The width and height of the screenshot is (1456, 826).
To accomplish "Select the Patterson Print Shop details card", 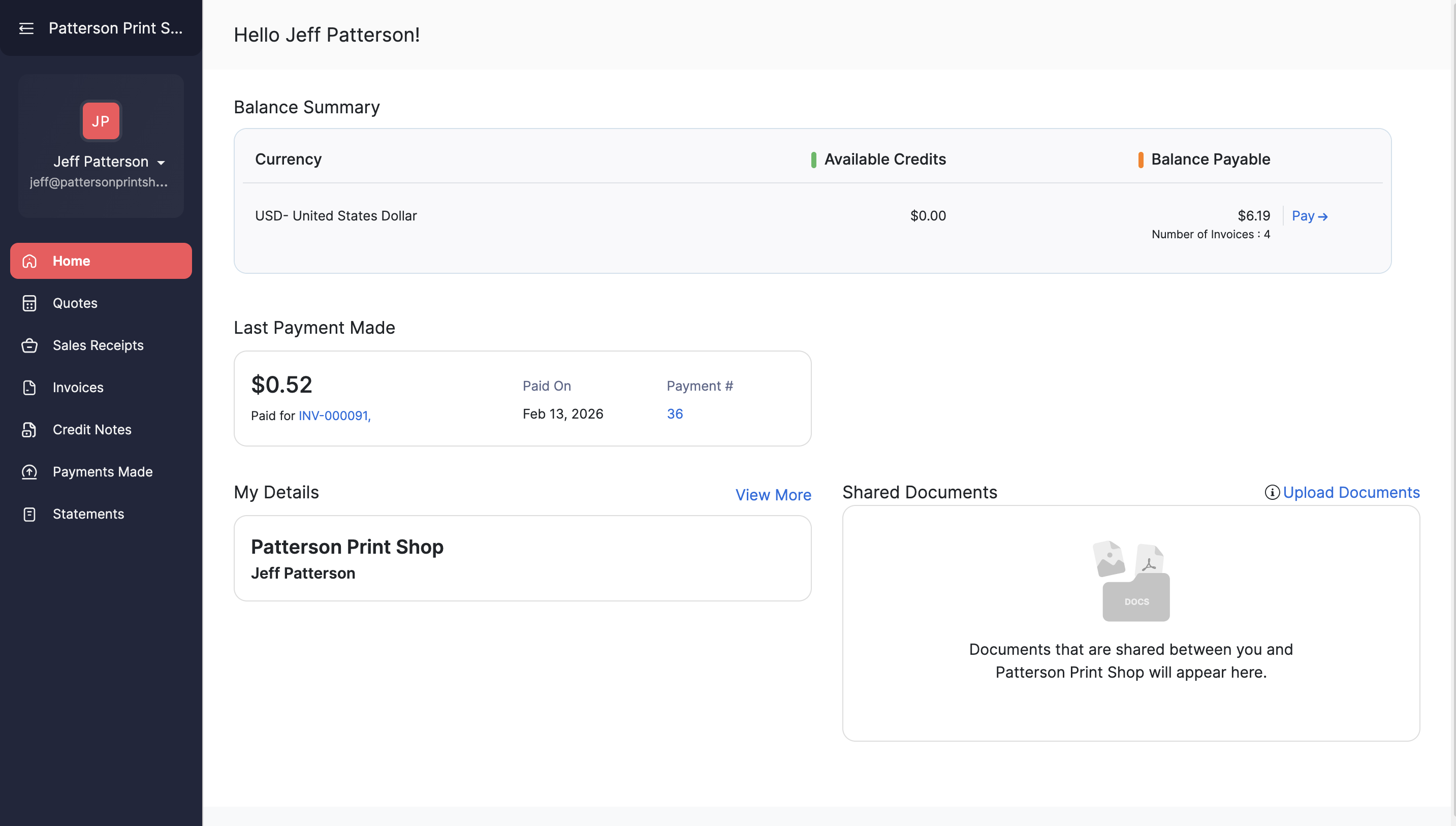I will (x=522, y=558).
